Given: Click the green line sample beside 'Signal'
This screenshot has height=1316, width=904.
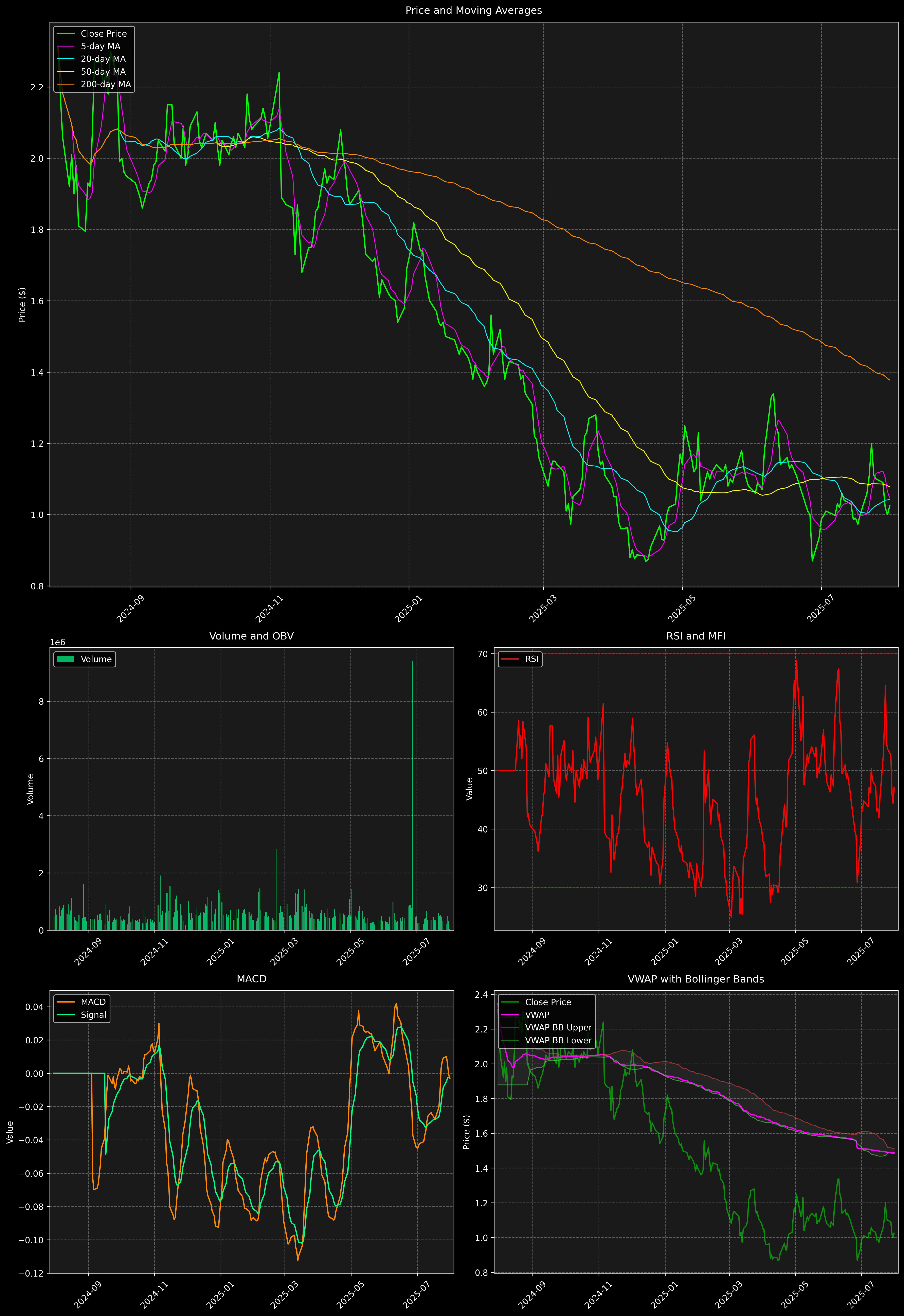Looking at the screenshot, I should (66, 1015).
